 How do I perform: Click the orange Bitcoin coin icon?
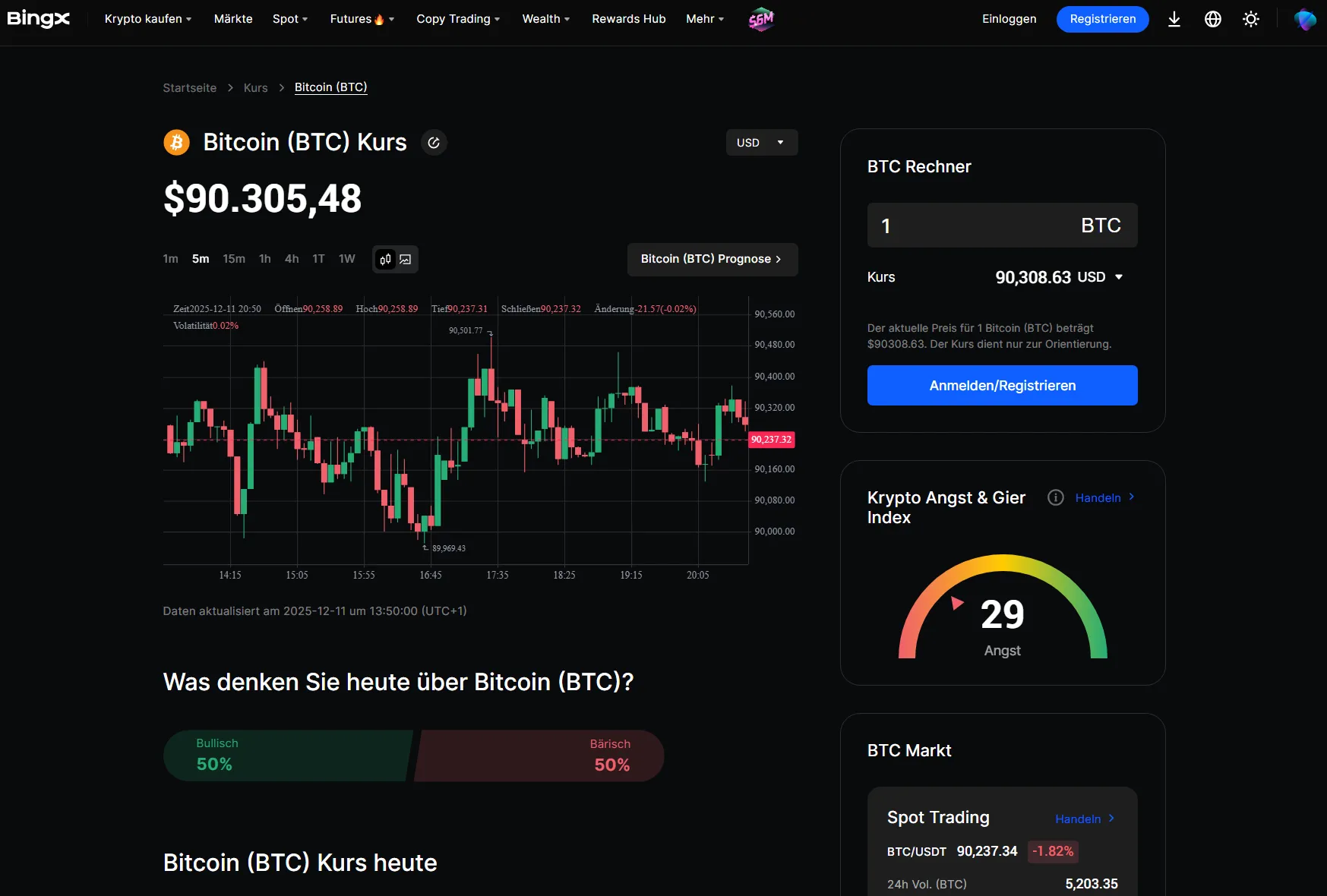[176, 142]
